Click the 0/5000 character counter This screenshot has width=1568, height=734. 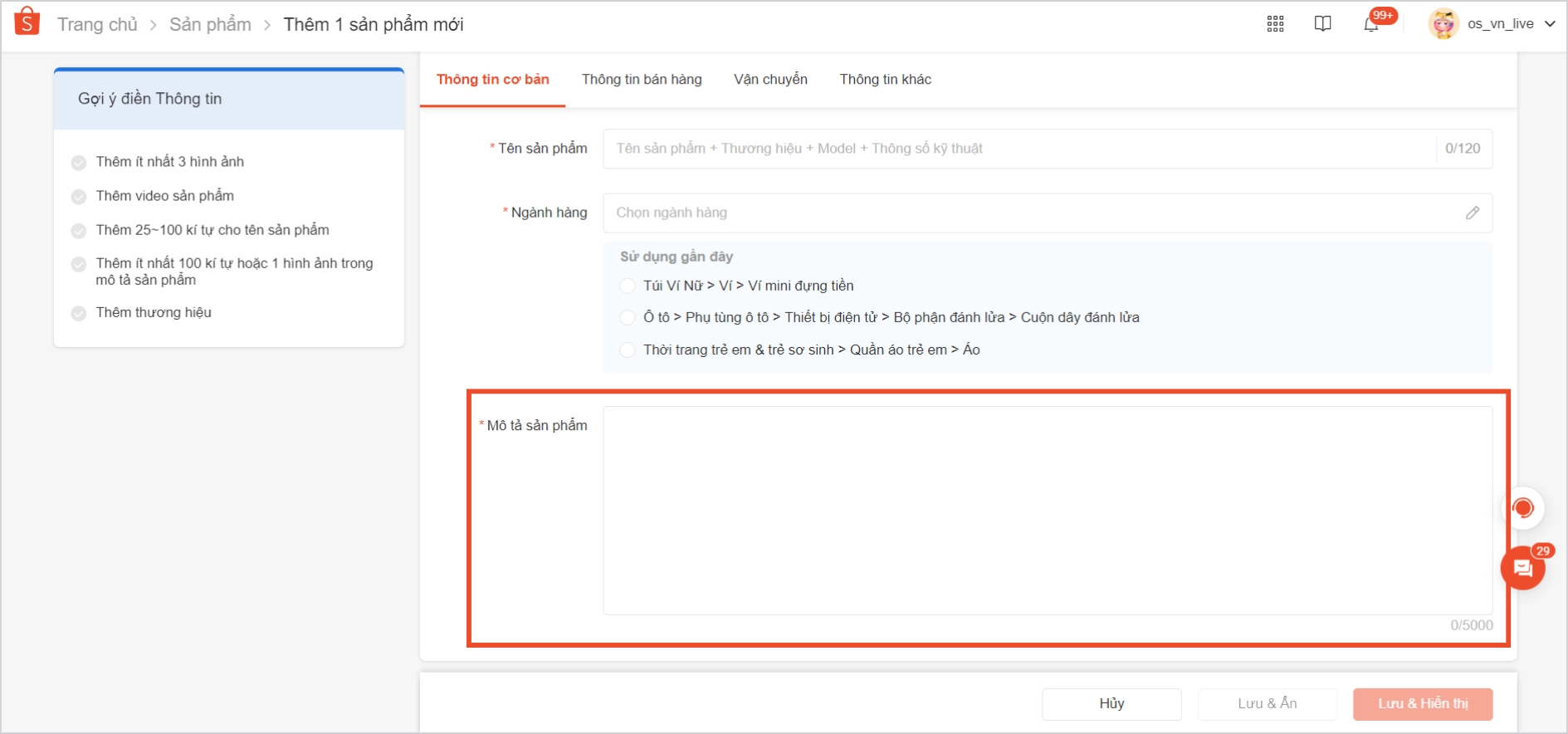(x=1472, y=625)
